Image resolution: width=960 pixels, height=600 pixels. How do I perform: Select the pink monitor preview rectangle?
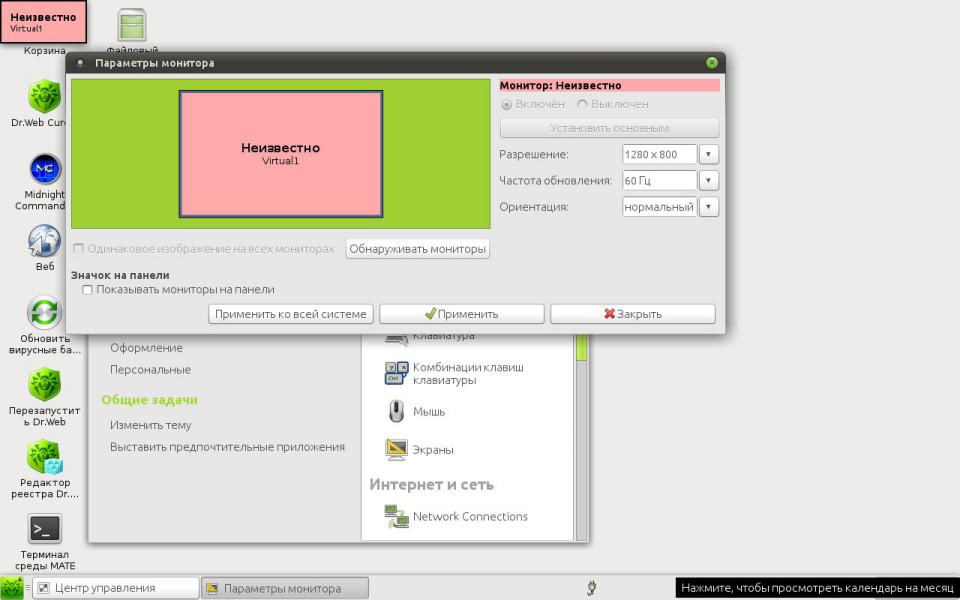(x=281, y=154)
